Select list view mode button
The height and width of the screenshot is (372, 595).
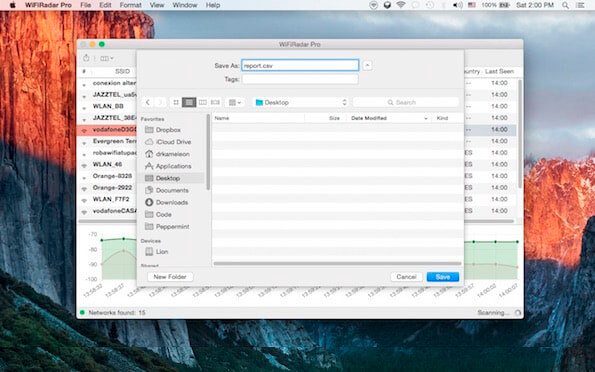click(x=189, y=102)
